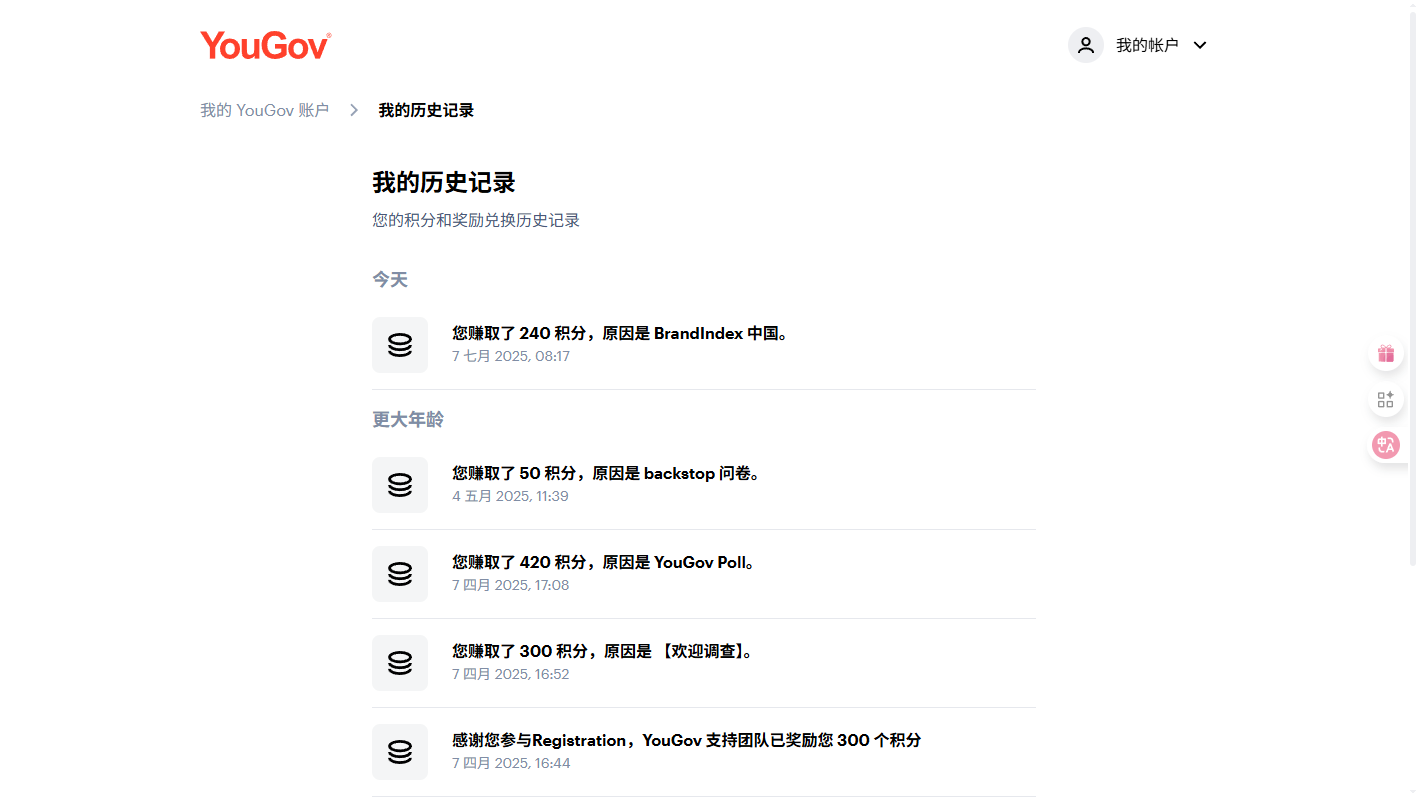Select the 50 积分 backstop 问卷 entry text
This screenshot has width=1418, height=797.
click(607, 474)
